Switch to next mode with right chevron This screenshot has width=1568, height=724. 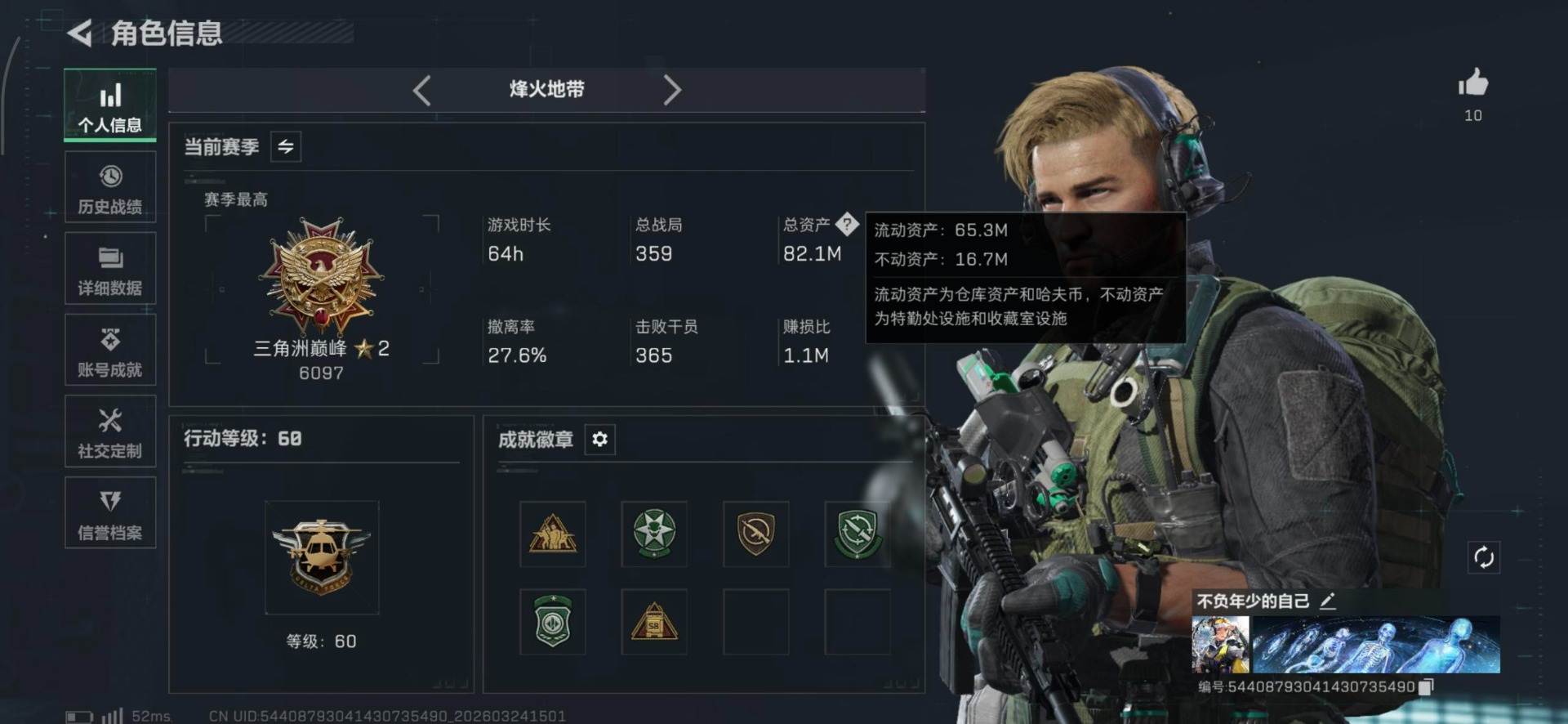(x=671, y=90)
